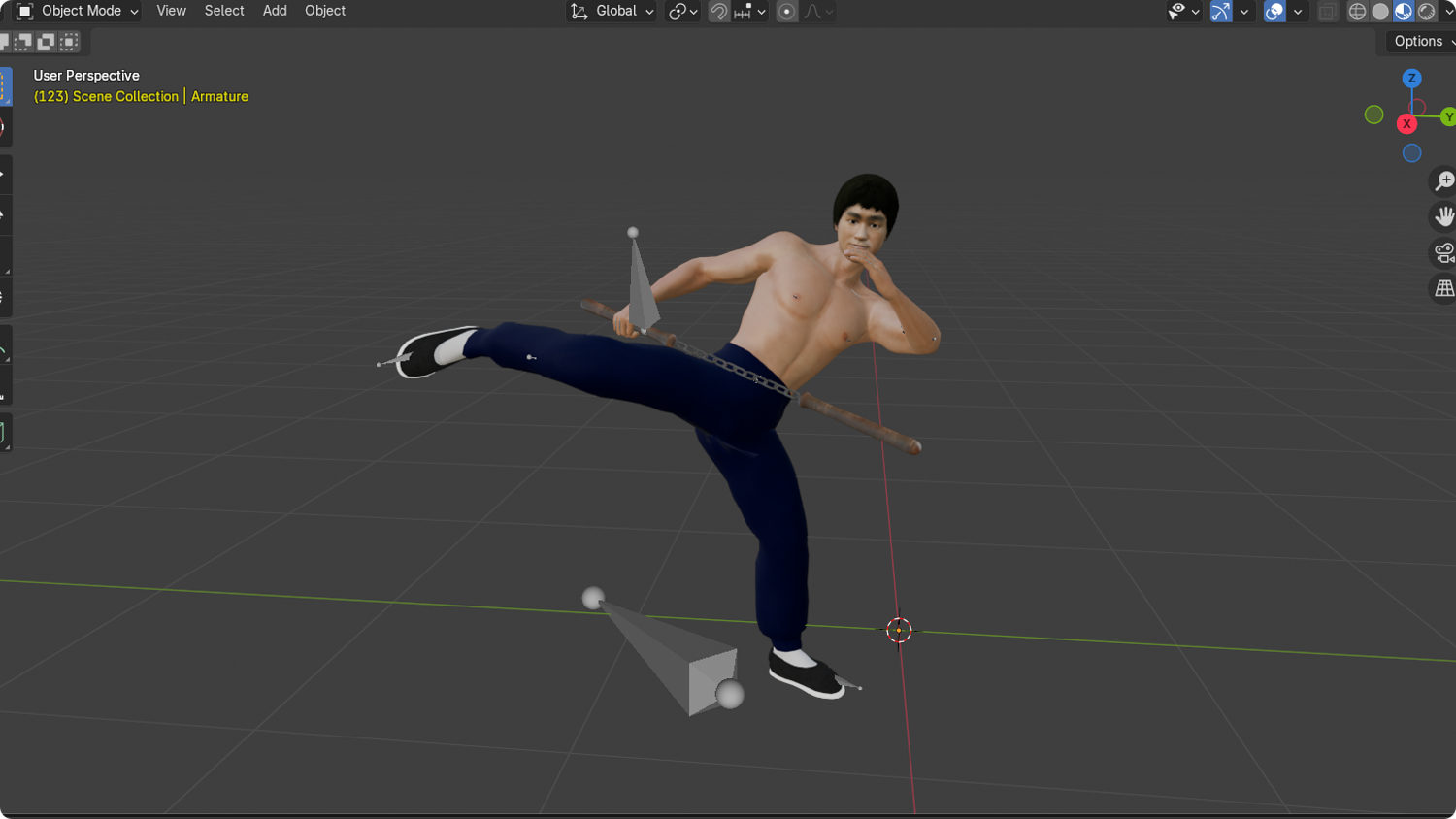Viewport: 1456px width, 819px height.
Task: Open the proportional editing falloff dropdown
Action: [x=819, y=12]
